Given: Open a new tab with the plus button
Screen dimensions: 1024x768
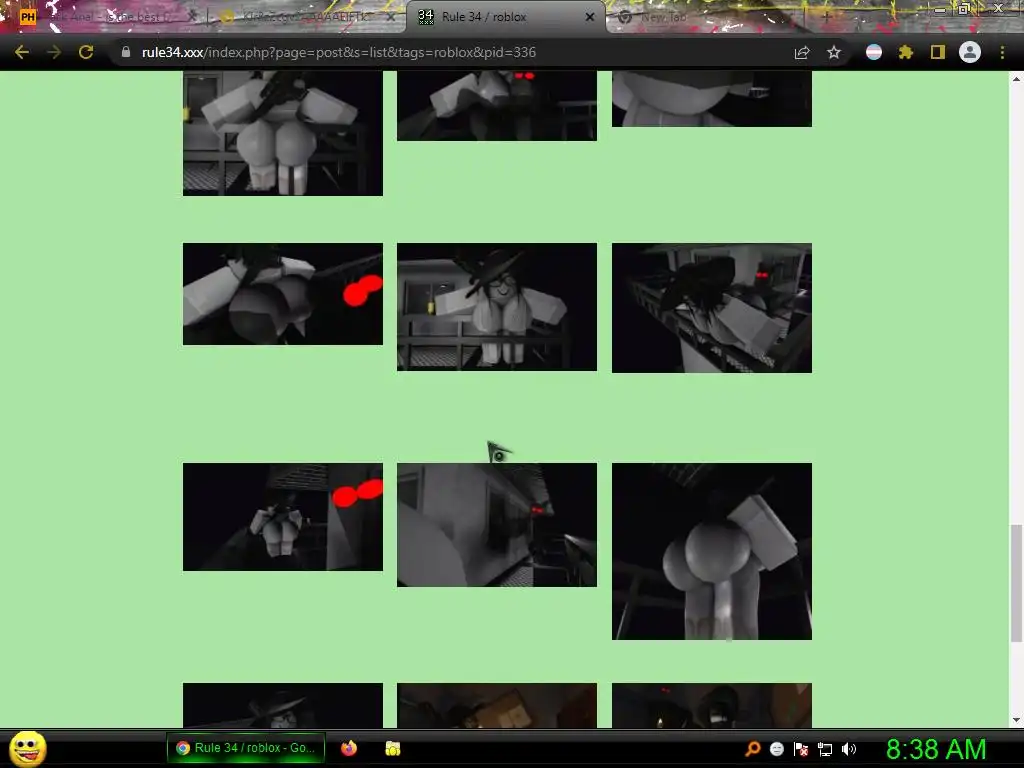Looking at the screenshot, I should point(826,17).
